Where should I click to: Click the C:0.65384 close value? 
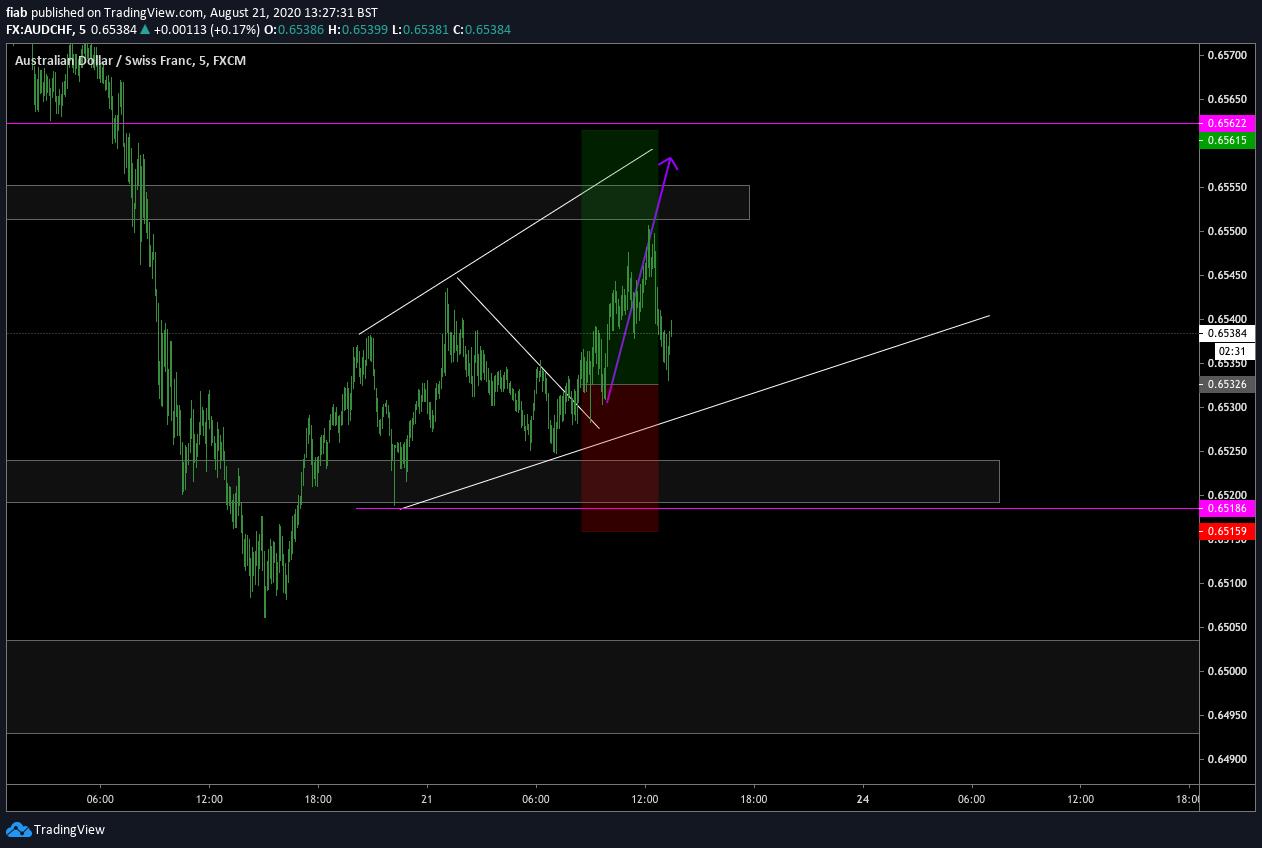click(x=482, y=30)
